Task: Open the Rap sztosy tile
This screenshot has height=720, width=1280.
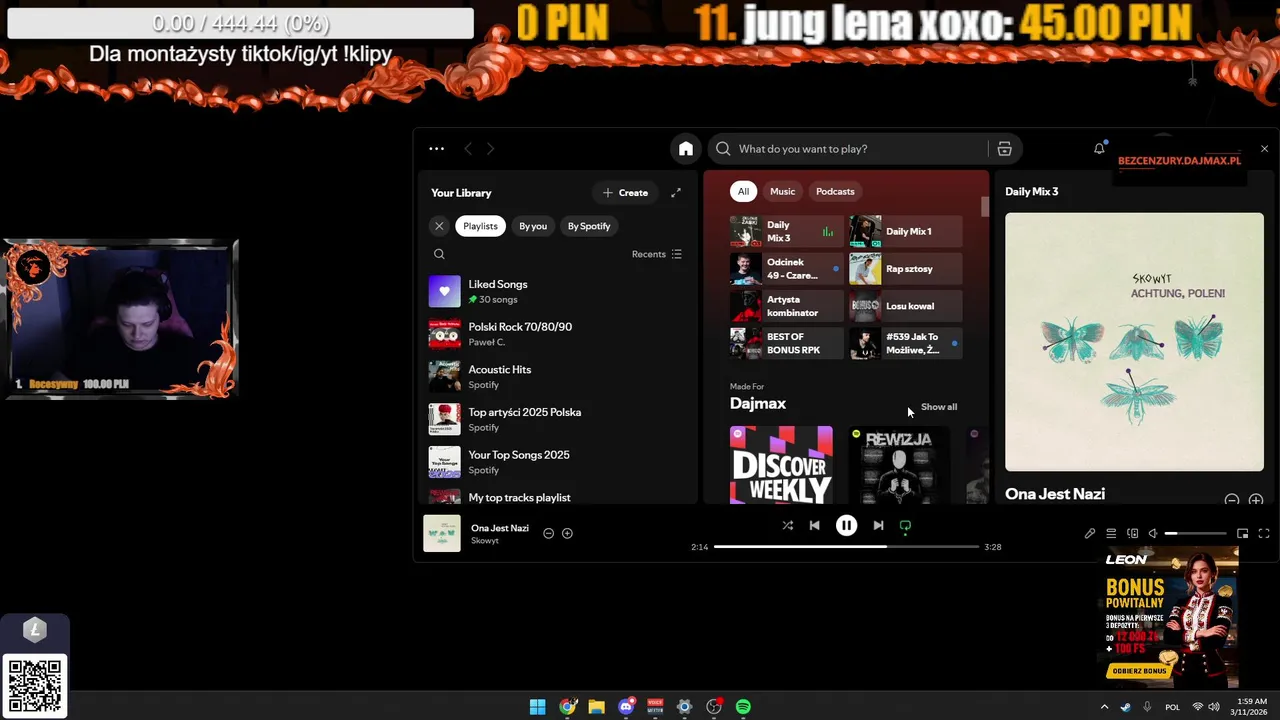Action: [906, 268]
